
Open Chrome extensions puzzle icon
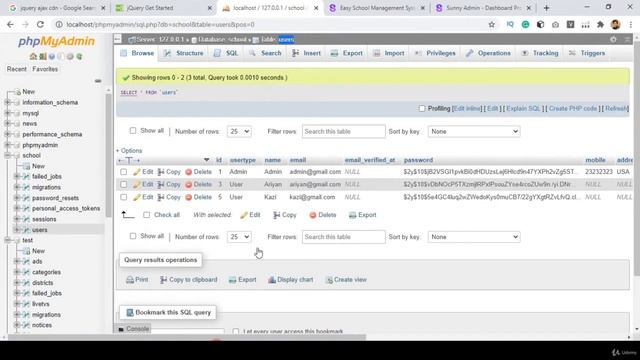[x=600, y=24]
